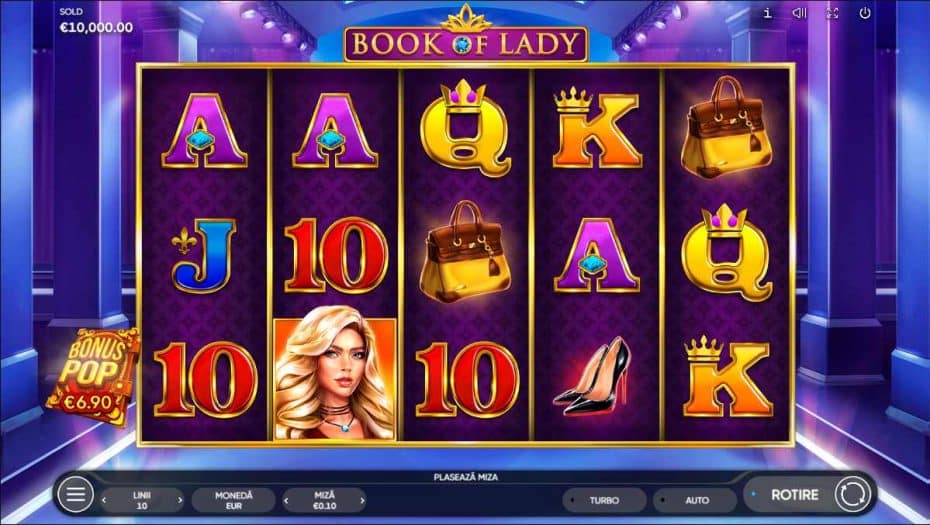Enable Auto spin

coord(693,500)
